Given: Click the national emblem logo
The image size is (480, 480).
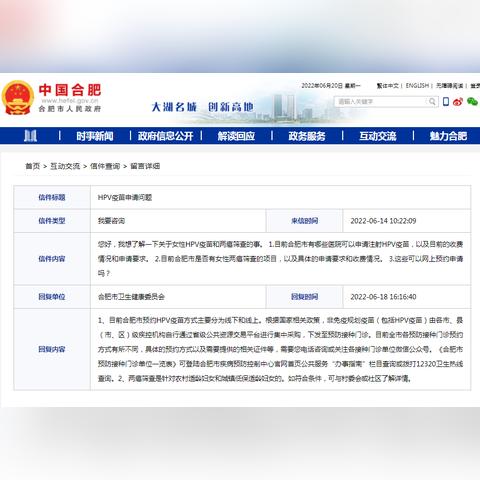Looking at the screenshot, I should tap(17, 97).
